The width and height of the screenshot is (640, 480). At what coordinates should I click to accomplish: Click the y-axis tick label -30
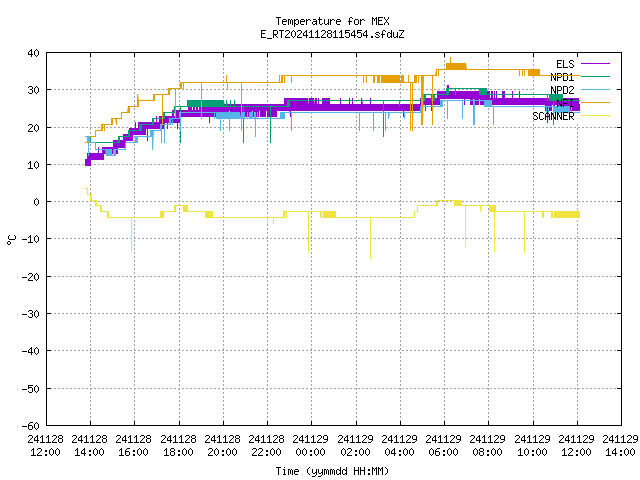point(31,314)
